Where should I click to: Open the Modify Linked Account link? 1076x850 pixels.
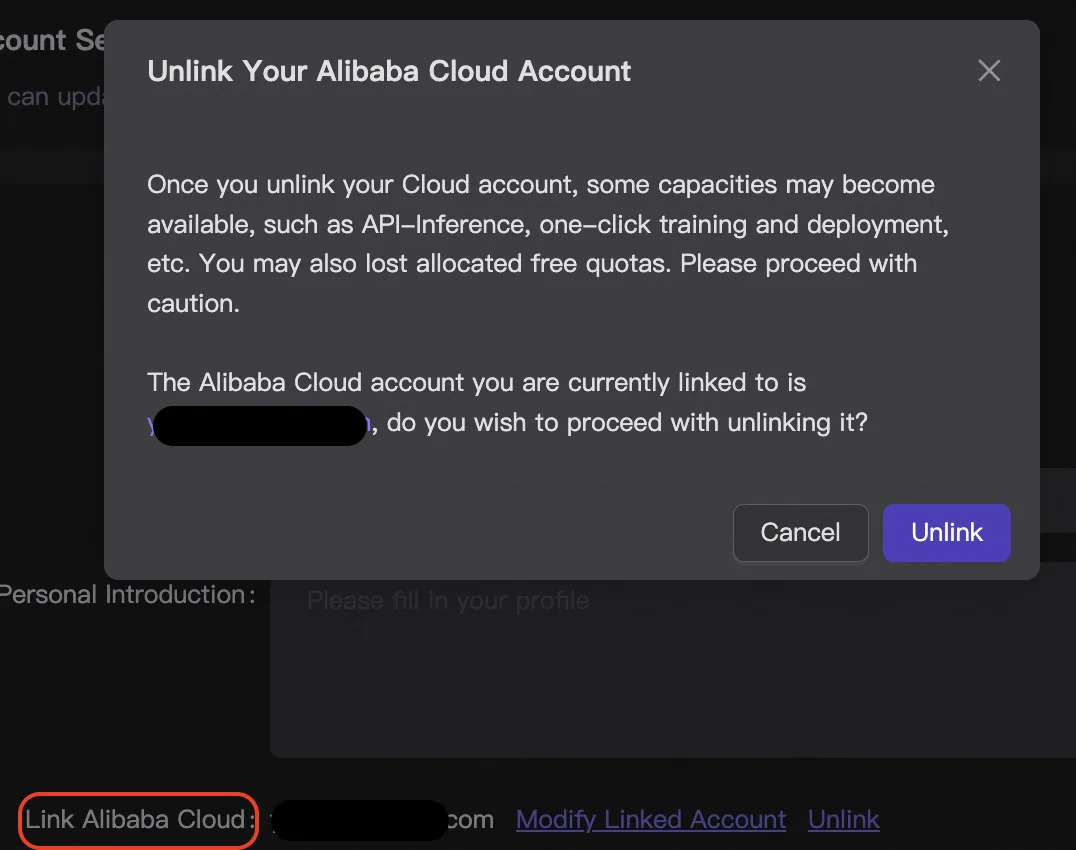(x=651, y=820)
